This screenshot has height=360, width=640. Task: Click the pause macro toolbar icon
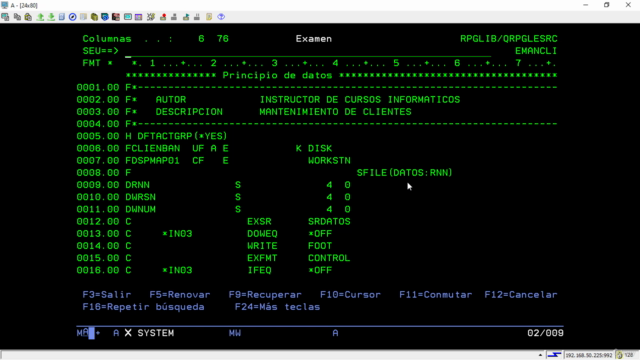point(197,17)
